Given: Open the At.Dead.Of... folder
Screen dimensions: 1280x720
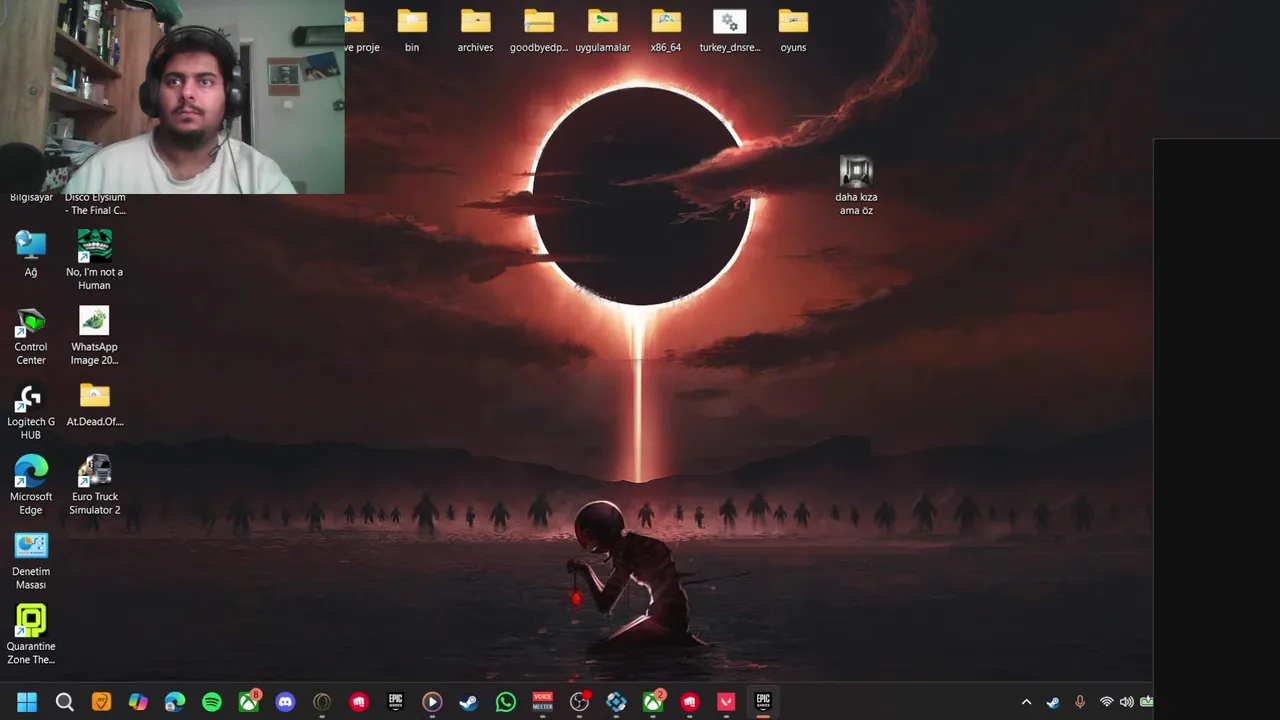Looking at the screenshot, I should click(95, 405).
